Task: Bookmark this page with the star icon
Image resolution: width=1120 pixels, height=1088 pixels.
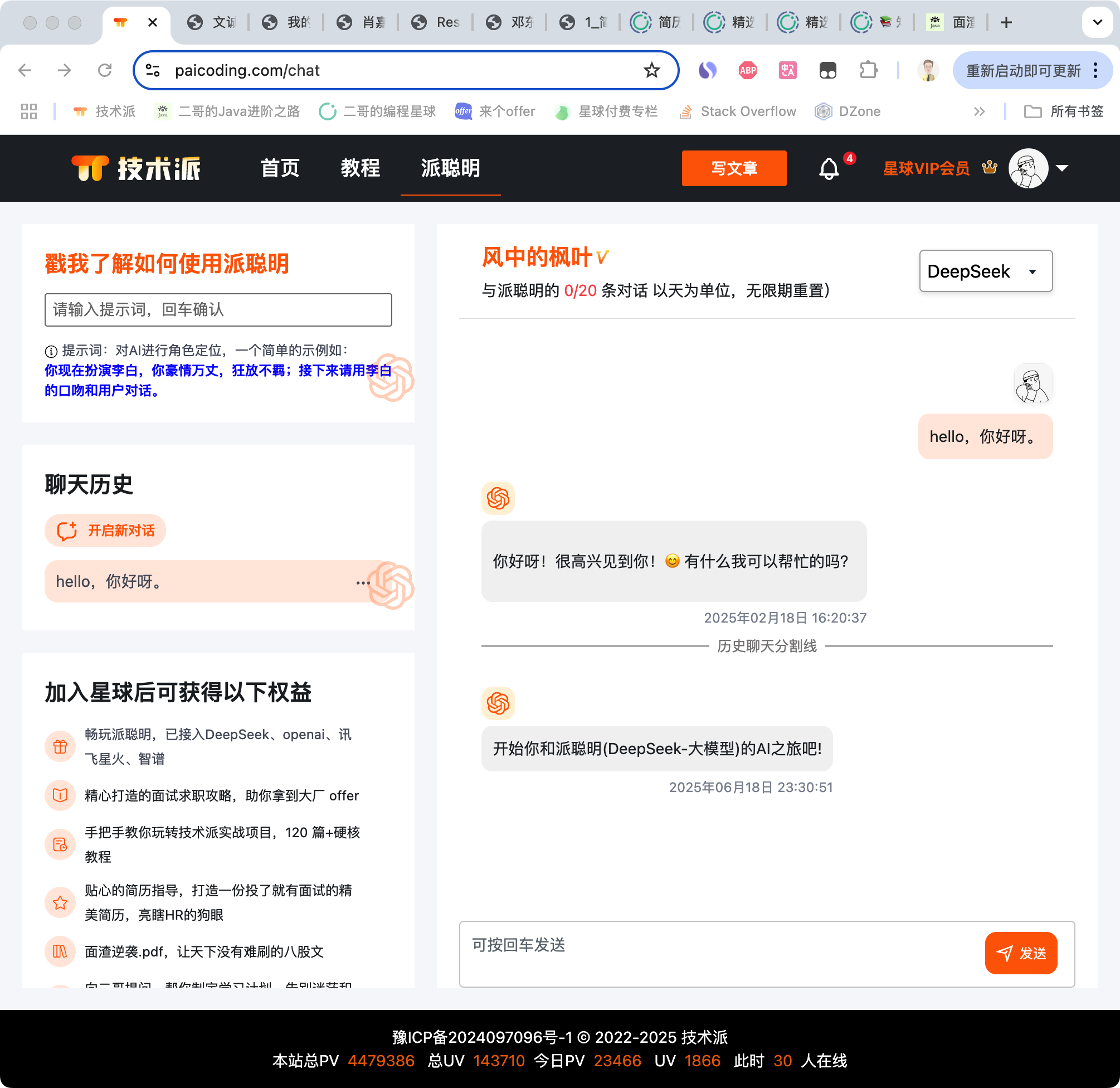Action: [651, 70]
